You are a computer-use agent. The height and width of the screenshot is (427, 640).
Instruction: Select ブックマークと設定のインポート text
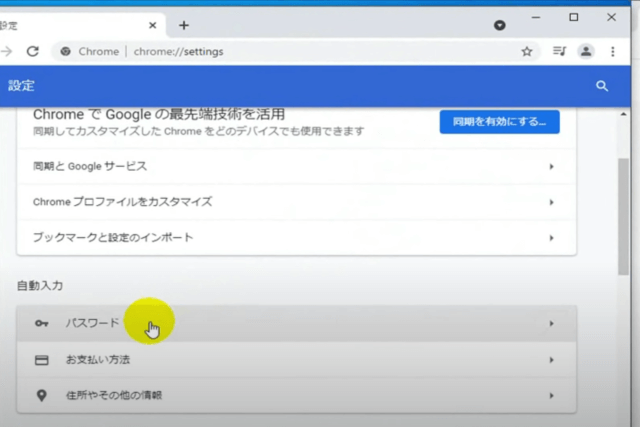tap(113, 237)
